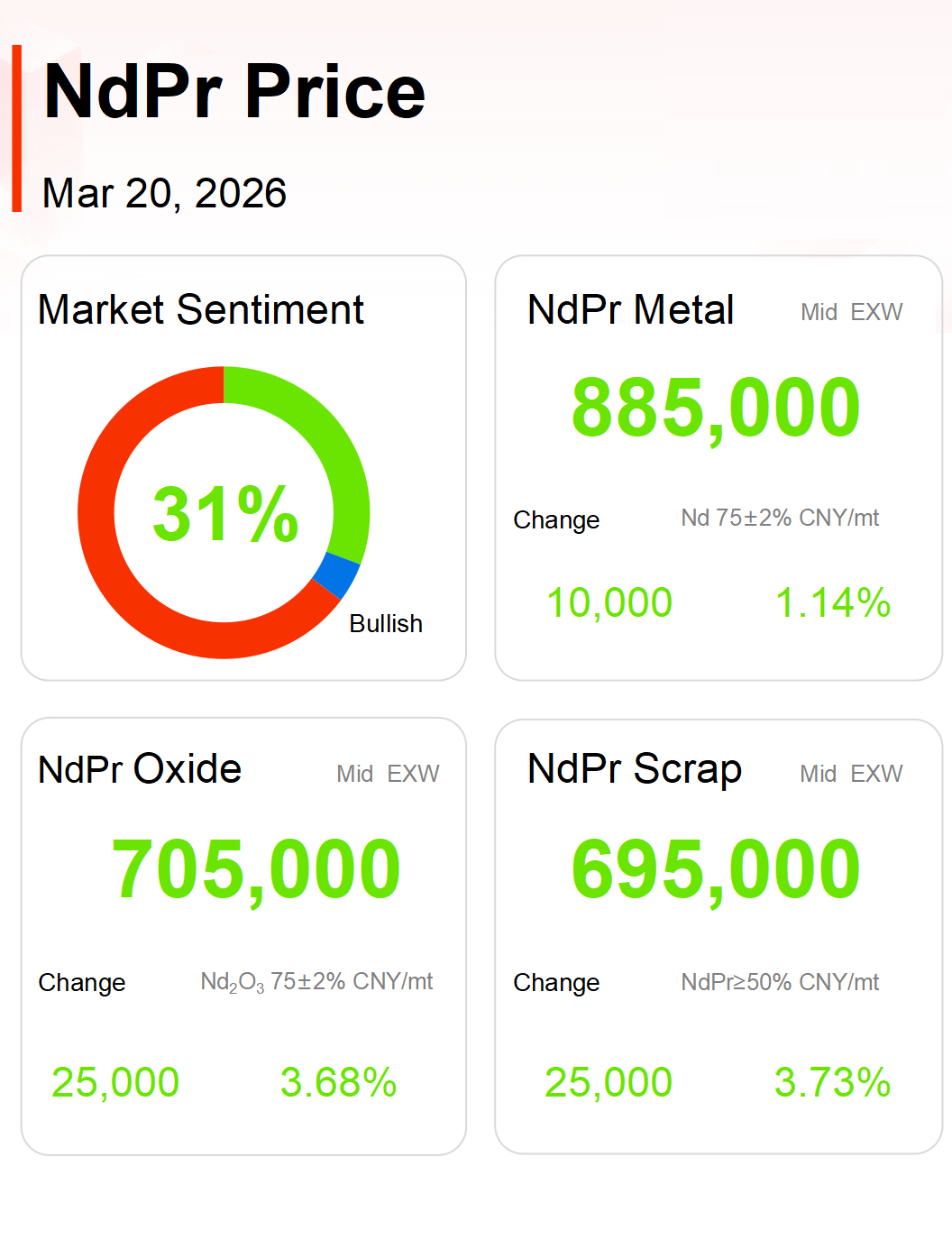
Task: Click the 1.14% metal change percentage
Action: [832, 602]
